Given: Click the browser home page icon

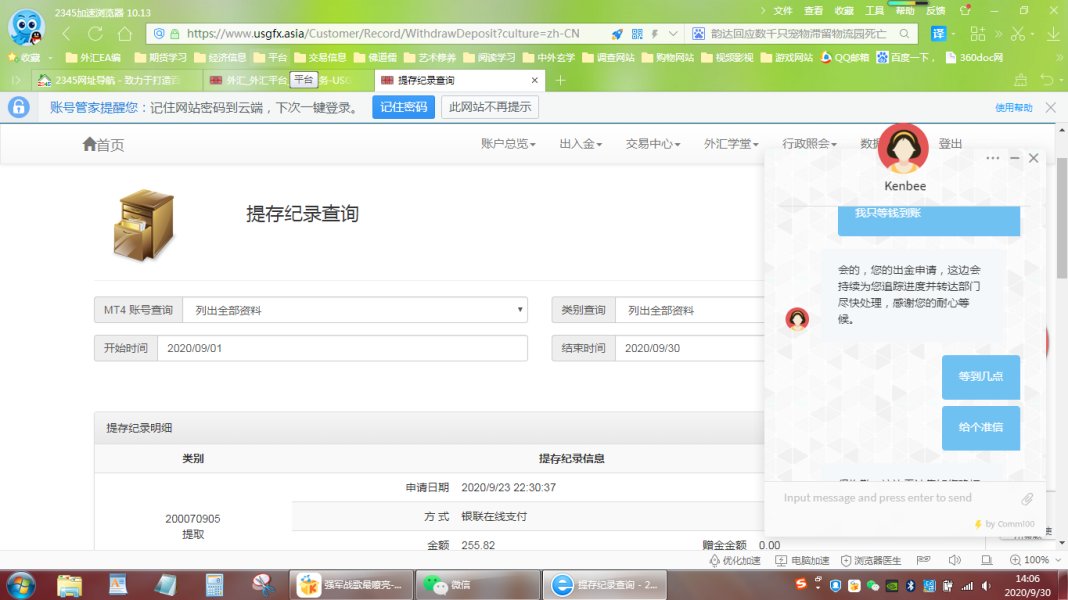Looking at the screenshot, I should click(x=124, y=33).
